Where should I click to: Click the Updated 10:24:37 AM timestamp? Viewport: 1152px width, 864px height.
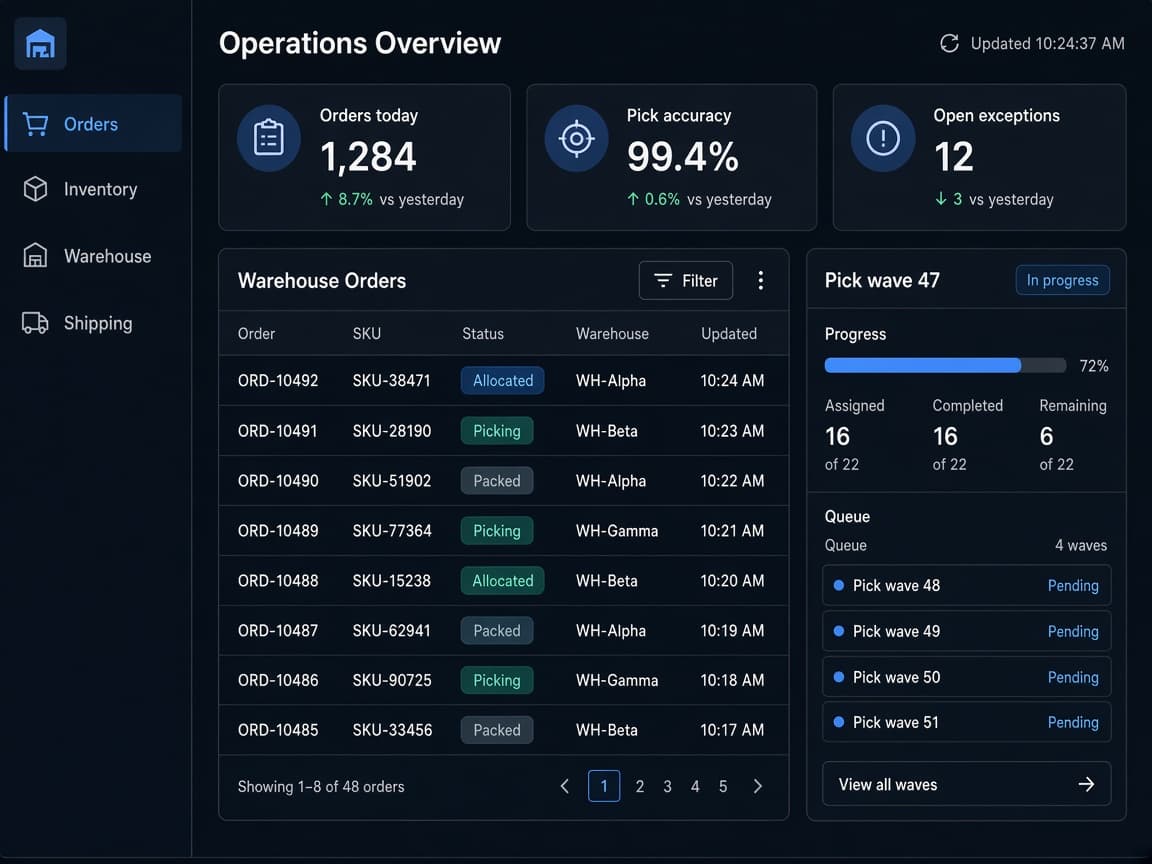[x=1047, y=43]
